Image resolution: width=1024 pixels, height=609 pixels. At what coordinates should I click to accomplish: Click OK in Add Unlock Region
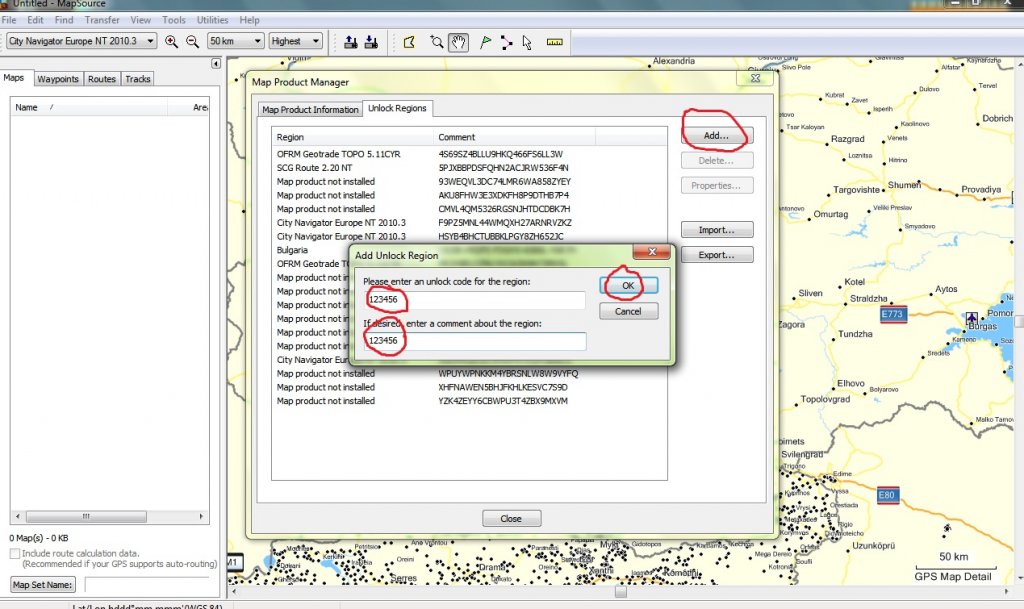click(628, 286)
